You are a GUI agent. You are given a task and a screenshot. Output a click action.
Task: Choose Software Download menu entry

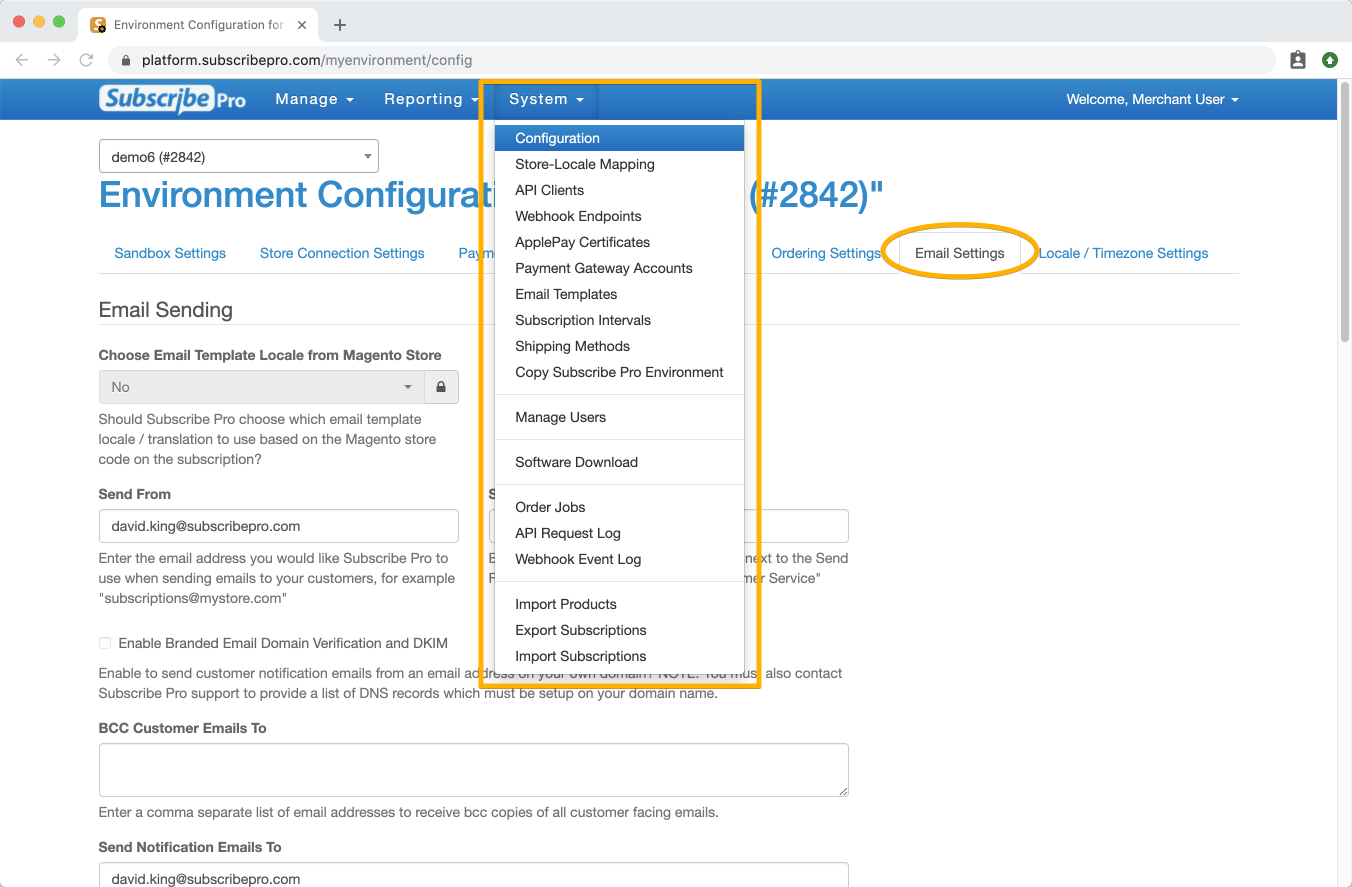(x=619, y=462)
